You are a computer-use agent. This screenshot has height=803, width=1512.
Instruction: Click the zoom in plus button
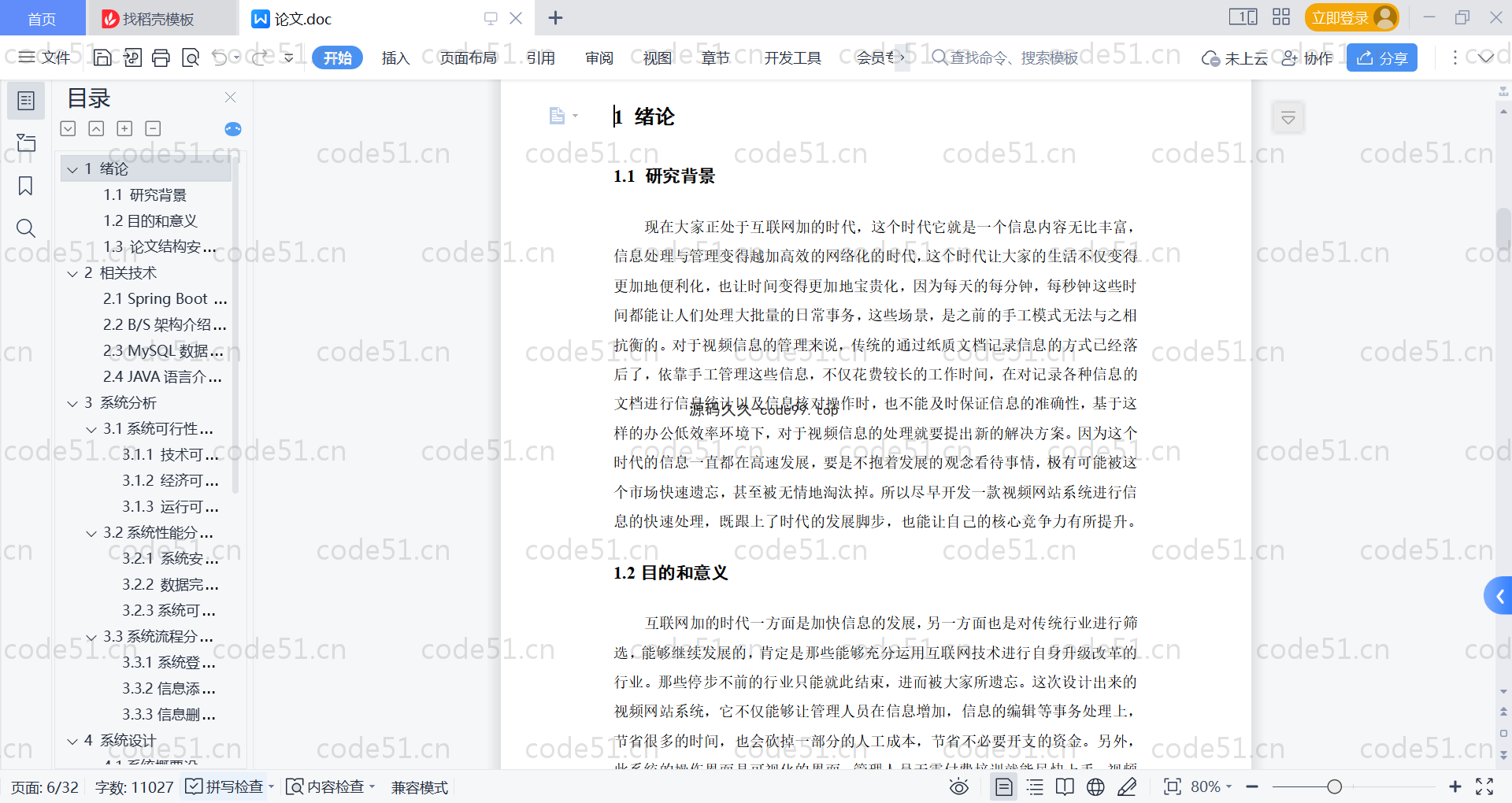[x=1455, y=786]
